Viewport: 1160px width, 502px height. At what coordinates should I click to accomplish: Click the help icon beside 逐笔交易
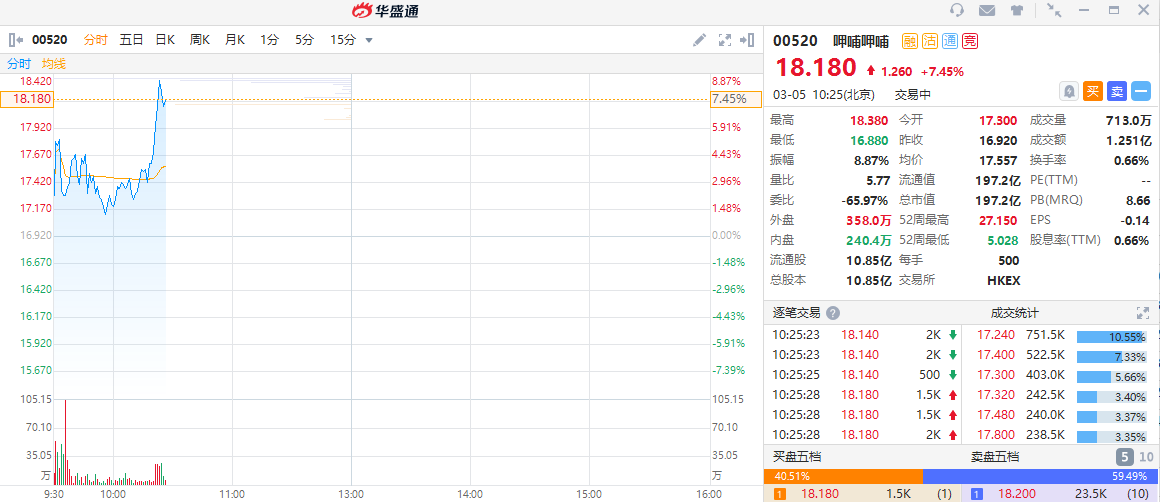pos(833,312)
